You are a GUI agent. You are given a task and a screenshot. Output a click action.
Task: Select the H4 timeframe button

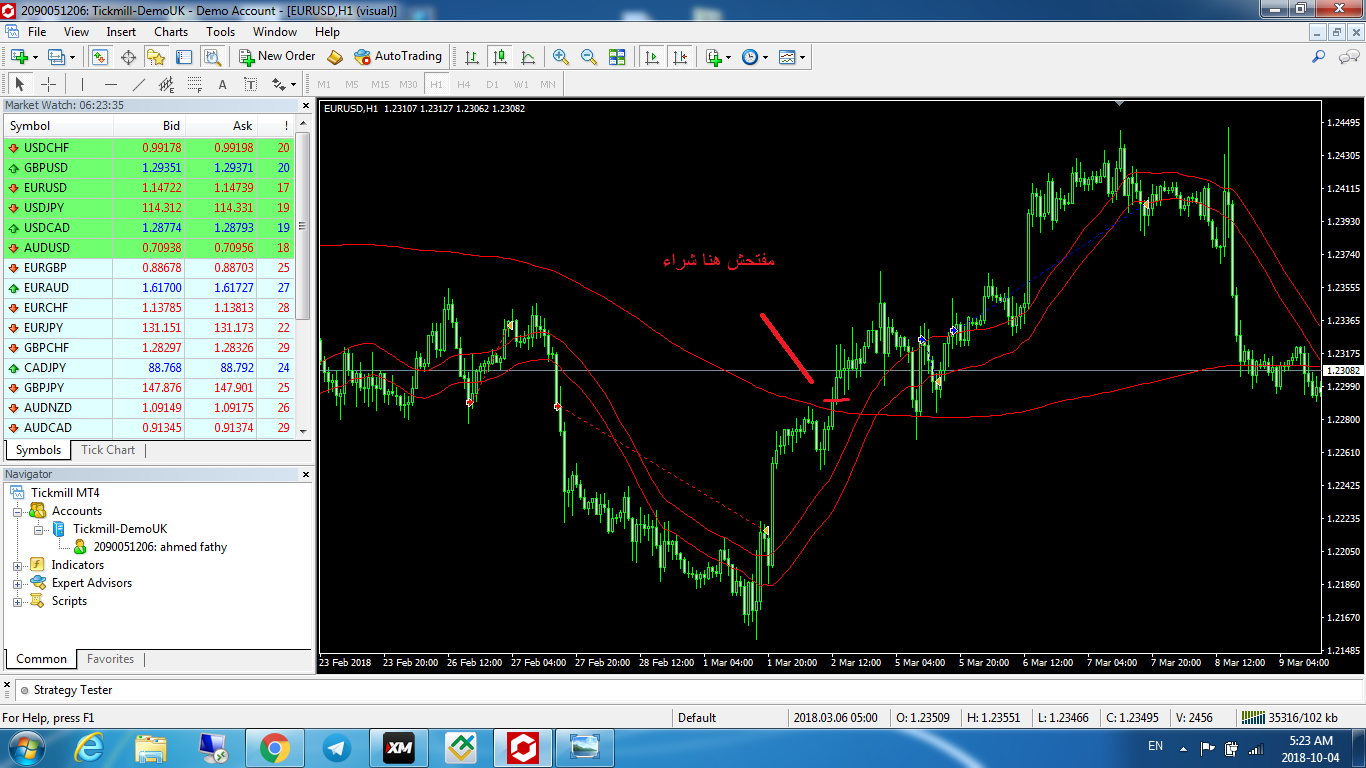(464, 84)
